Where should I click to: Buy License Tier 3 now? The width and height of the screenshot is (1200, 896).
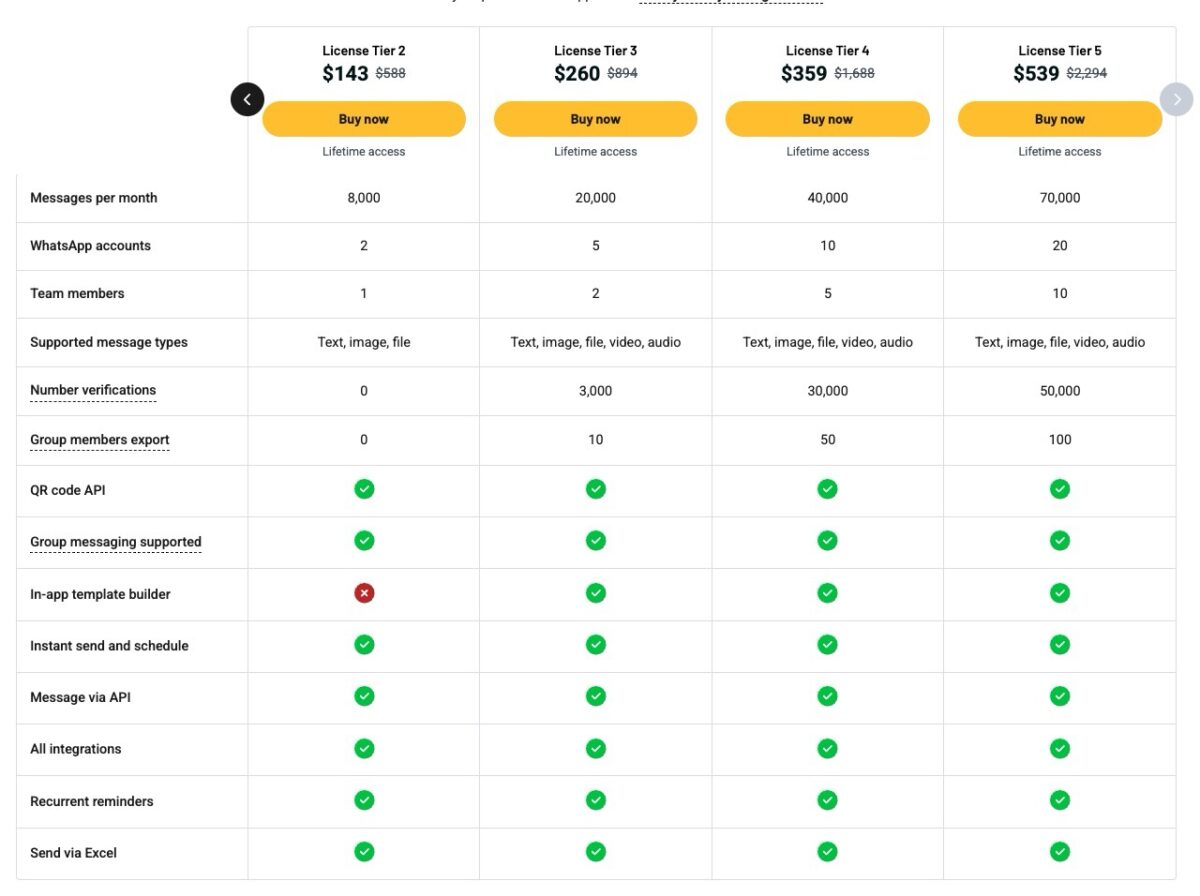click(x=596, y=119)
